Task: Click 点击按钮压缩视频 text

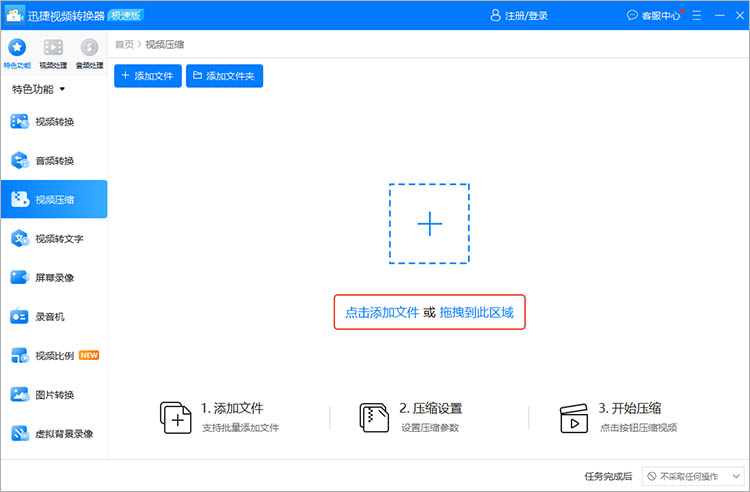Action: pos(639,427)
